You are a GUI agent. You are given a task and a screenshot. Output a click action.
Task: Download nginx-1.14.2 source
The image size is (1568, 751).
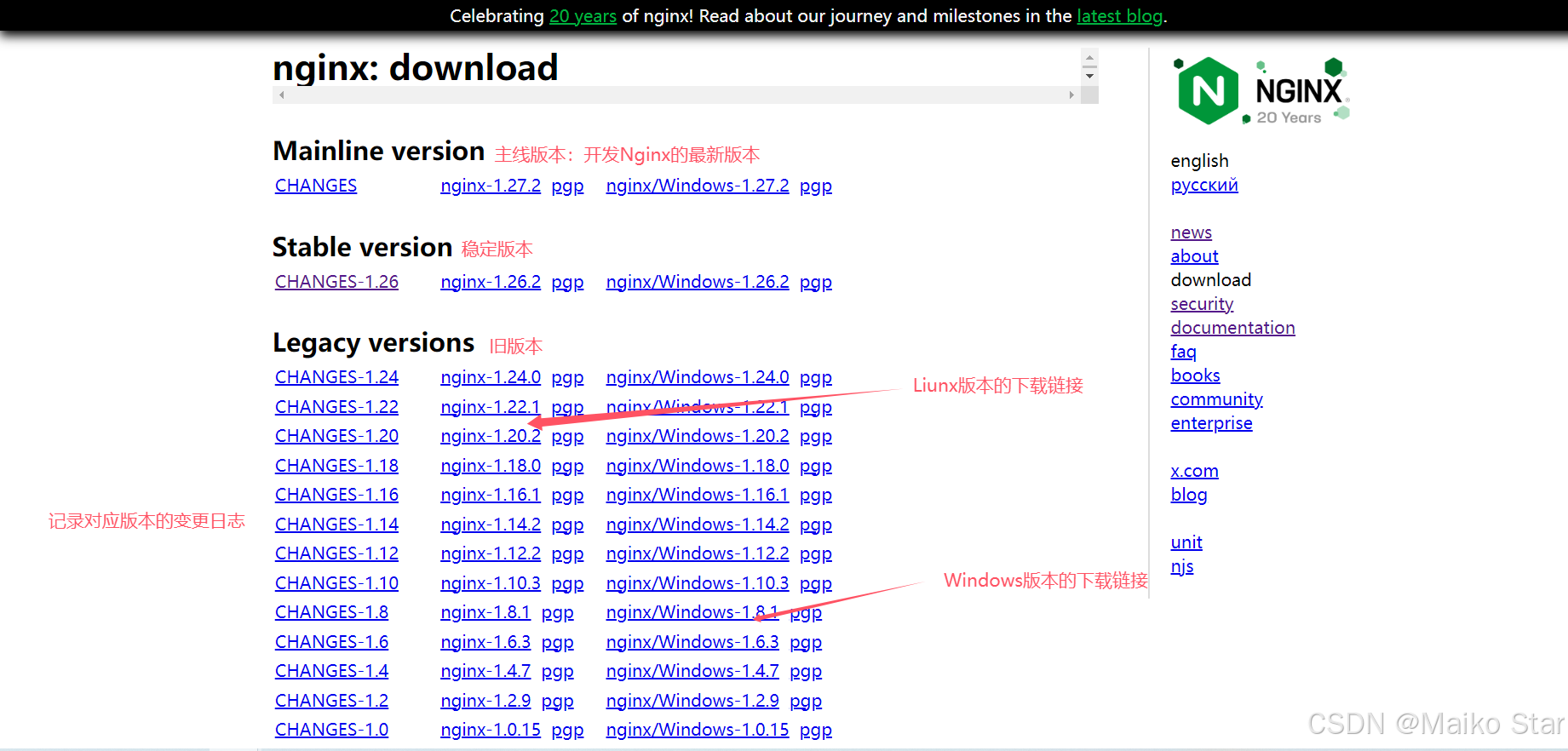[491, 525]
